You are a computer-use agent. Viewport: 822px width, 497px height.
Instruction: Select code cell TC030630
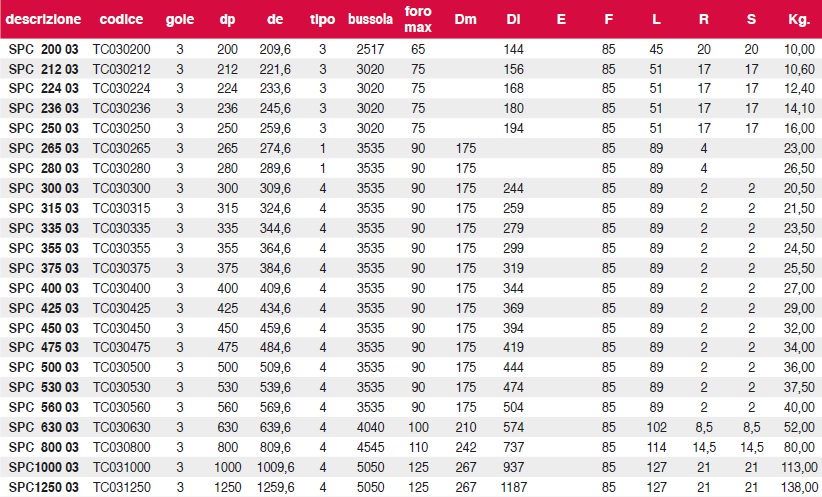[121, 426]
